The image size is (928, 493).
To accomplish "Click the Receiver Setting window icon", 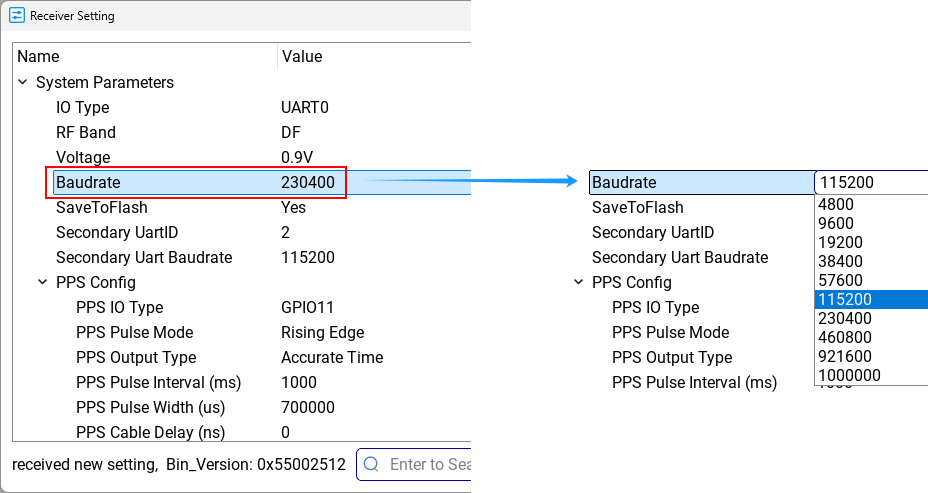I will pyautogui.click(x=17, y=15).
